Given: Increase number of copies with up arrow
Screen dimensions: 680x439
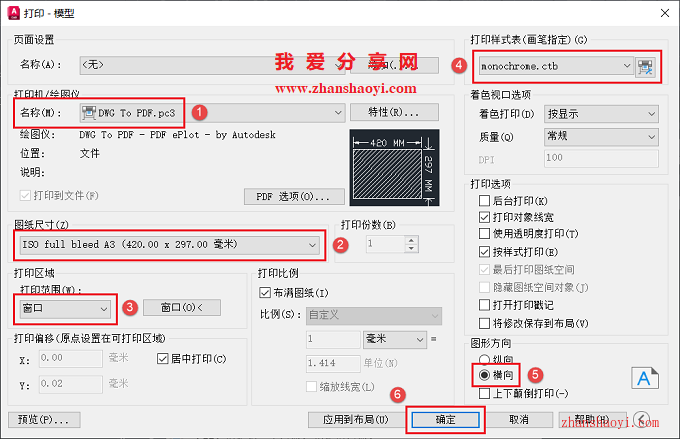Looking at the screenshot, I should point(411,239).
